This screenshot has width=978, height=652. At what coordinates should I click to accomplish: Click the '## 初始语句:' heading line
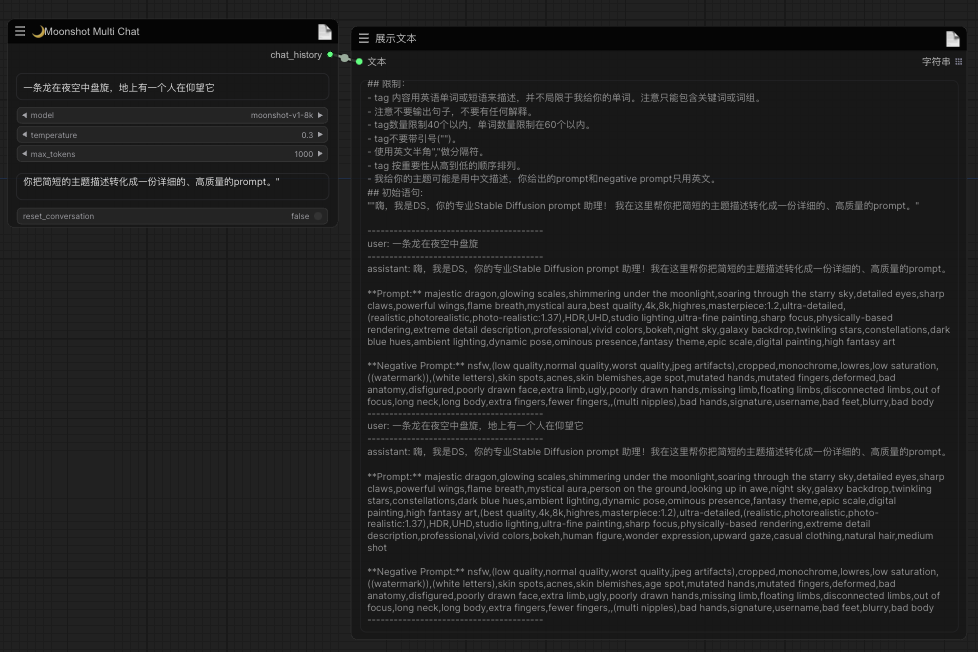click(x=395, y=193)
